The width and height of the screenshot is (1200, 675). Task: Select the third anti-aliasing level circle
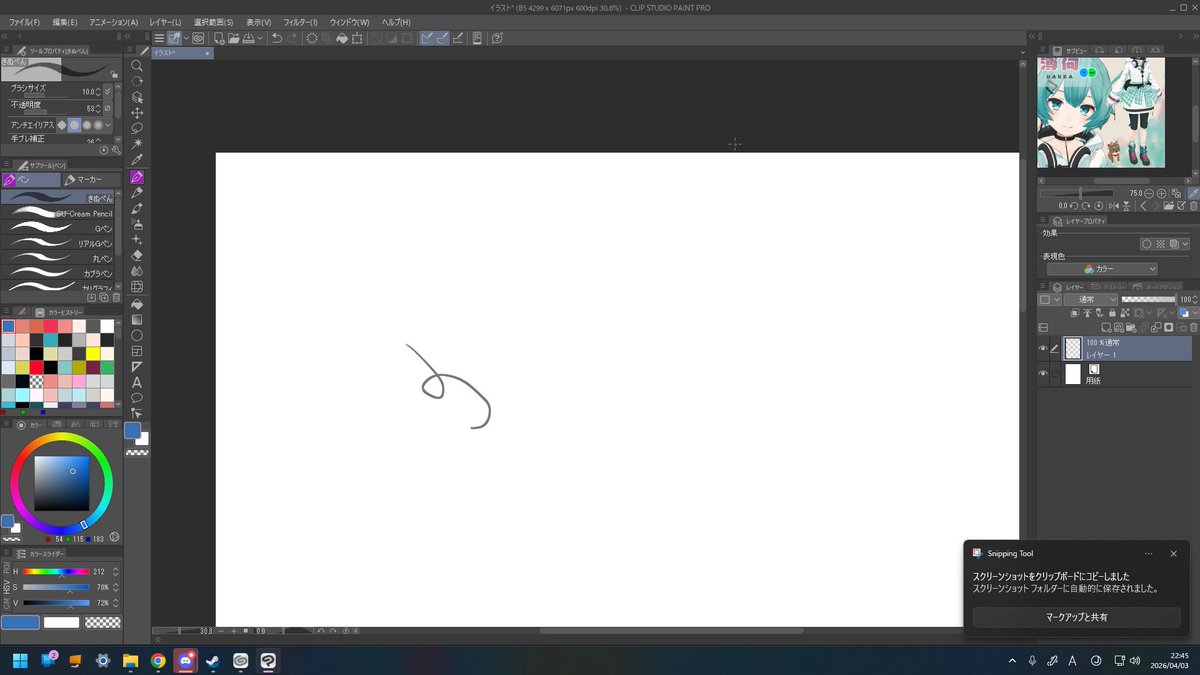point(87,125)
